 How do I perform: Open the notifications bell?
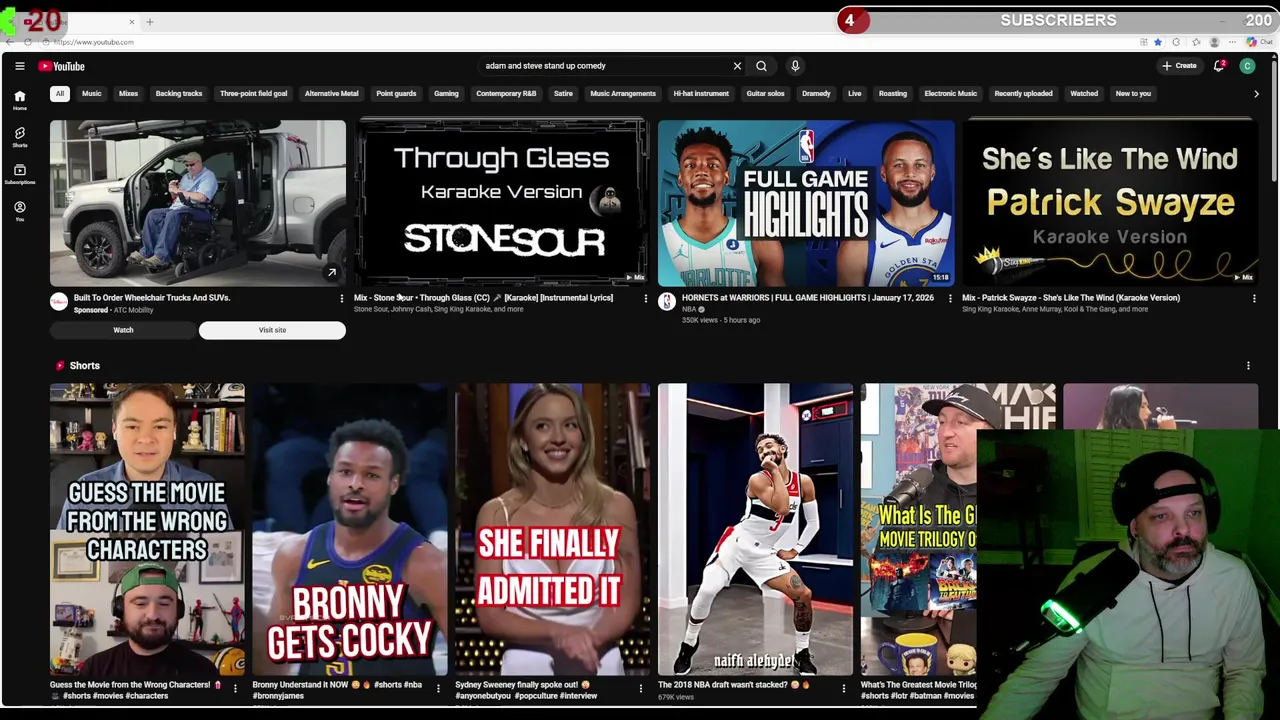(1218, 66)
